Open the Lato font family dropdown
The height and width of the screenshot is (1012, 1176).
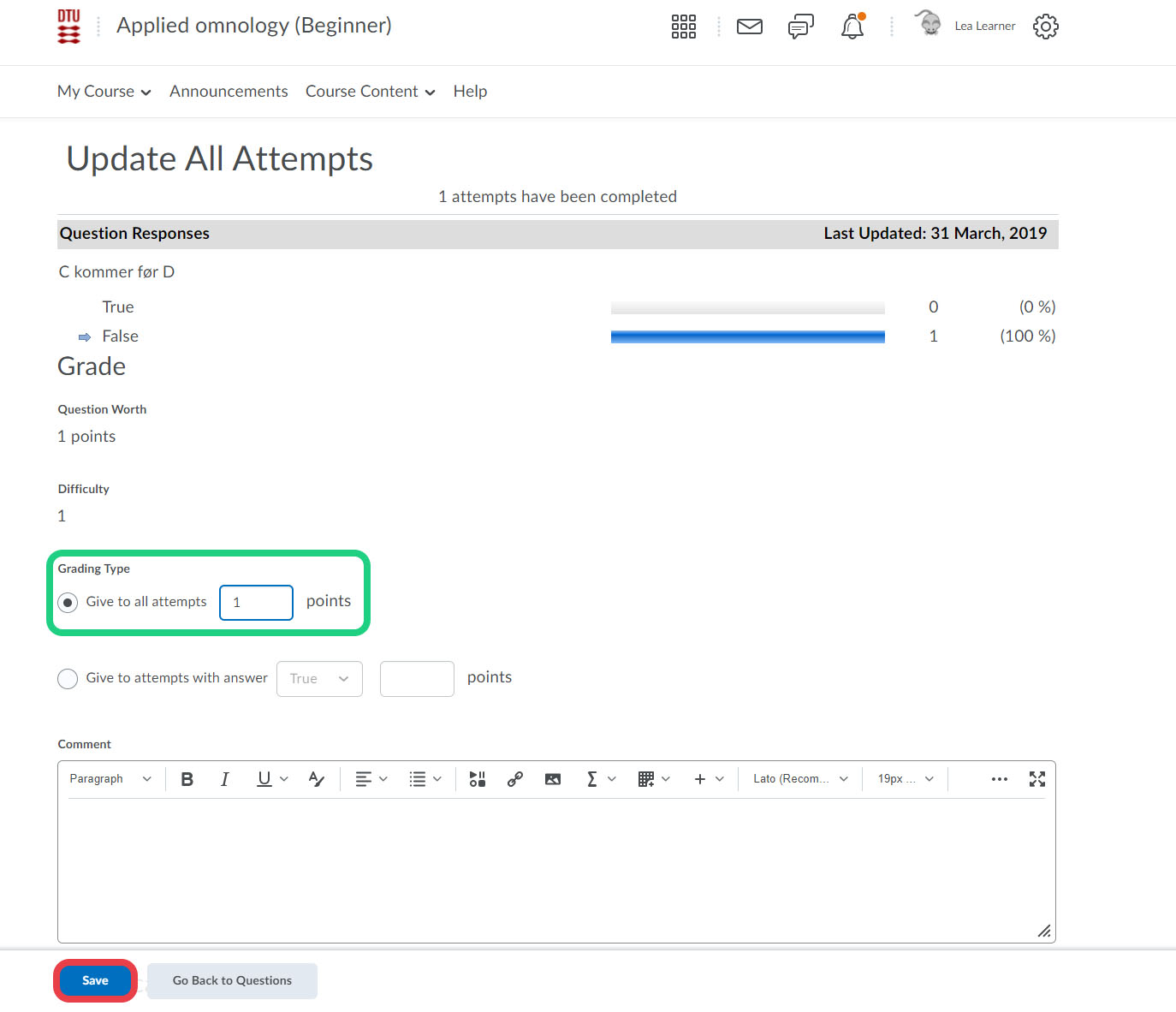(799, 779)
